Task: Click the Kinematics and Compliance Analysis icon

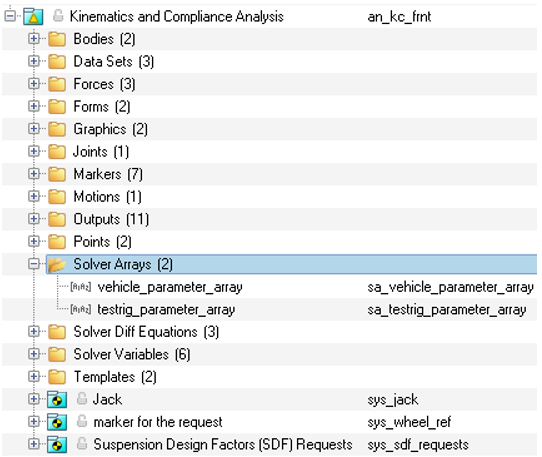Action: pos(33,16)
